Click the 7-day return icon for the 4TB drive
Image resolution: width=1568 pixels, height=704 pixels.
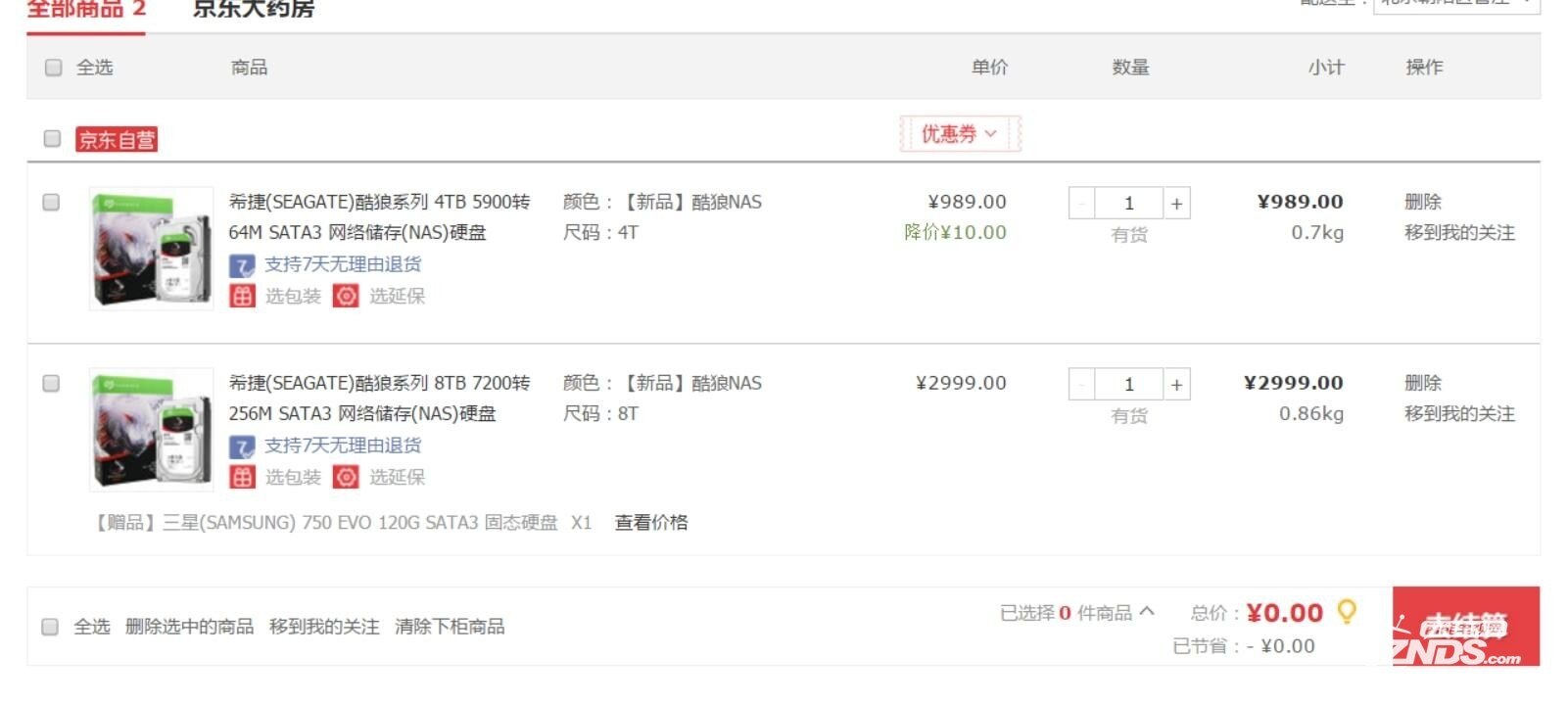point(242,265)
